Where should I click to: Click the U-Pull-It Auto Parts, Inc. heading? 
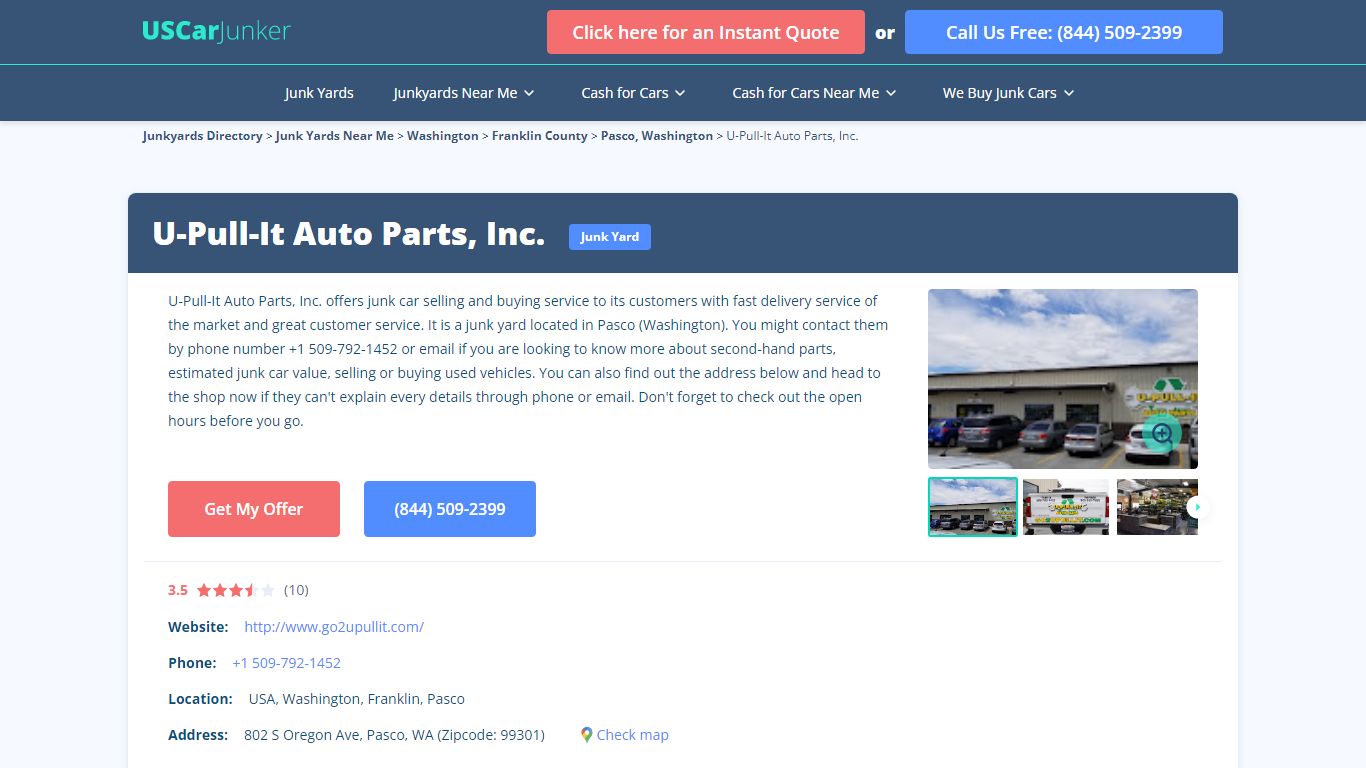tap(349, 233)
